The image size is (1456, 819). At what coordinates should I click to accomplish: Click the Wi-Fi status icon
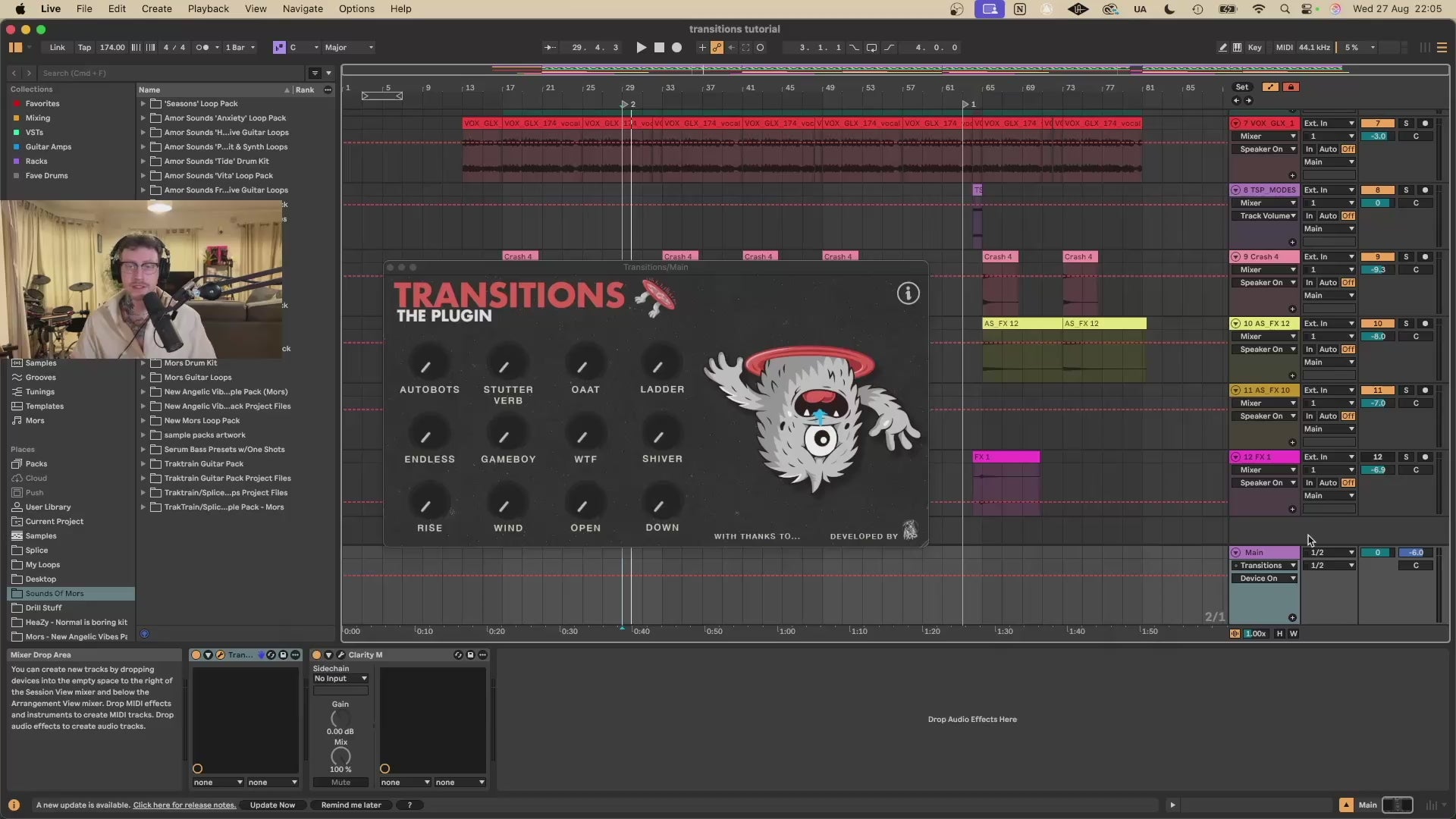point(1259,9)
